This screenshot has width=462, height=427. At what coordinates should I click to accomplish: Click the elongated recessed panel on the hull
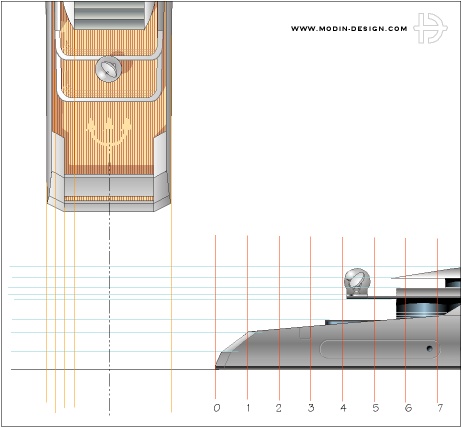[x=380, y=349]
